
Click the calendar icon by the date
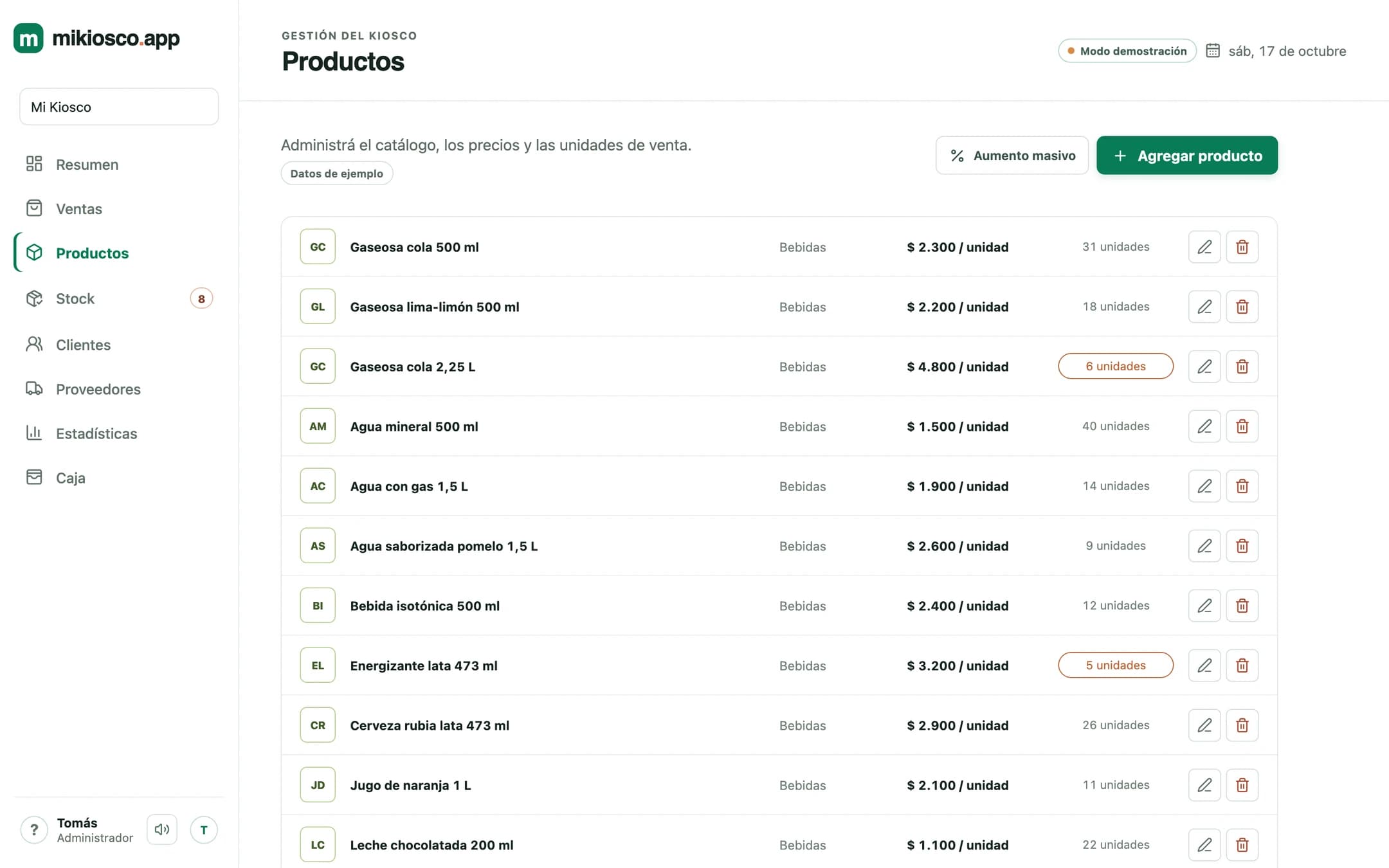point(1213,51)
